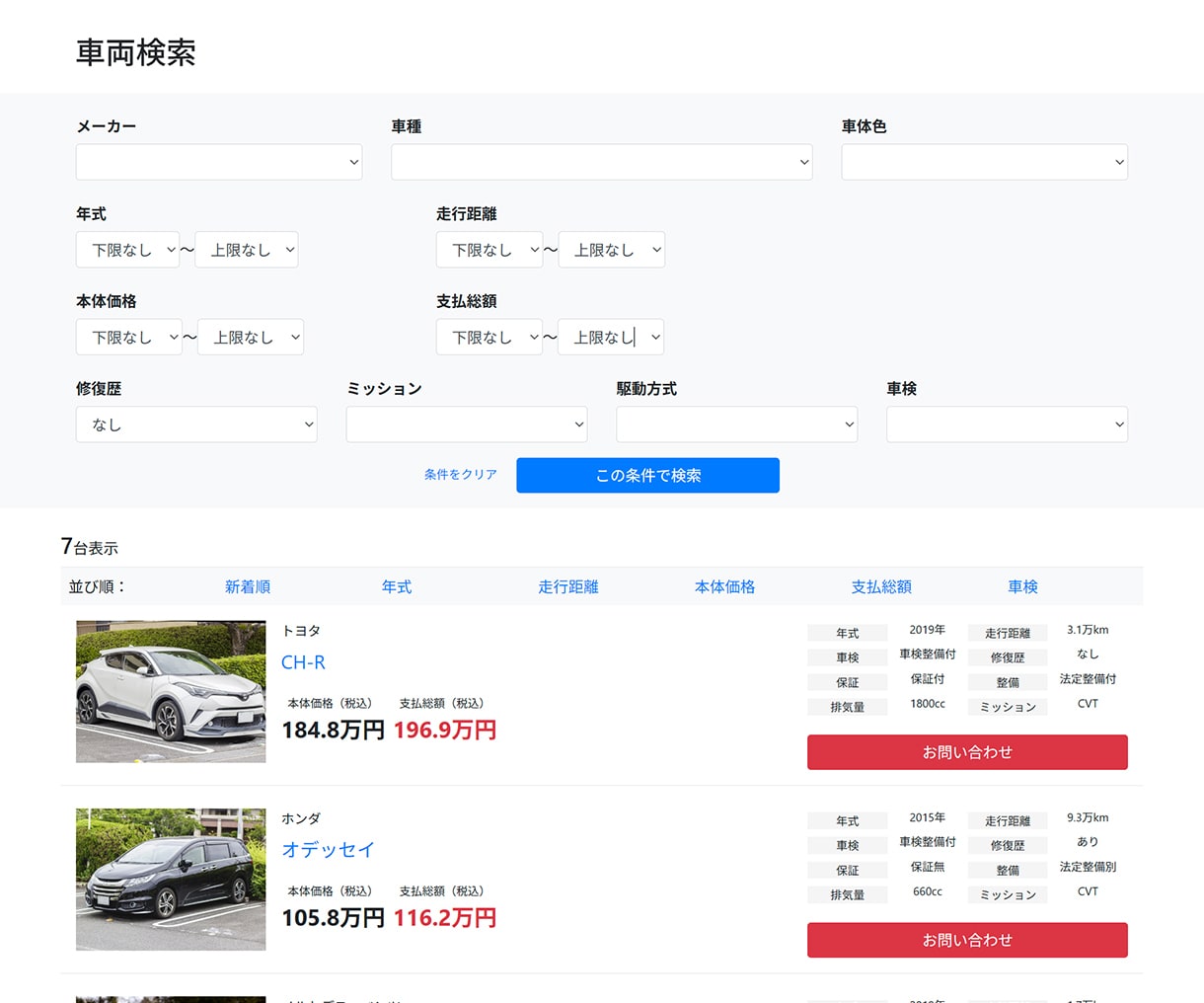The image size is (1204, 1003).
Task: Open the 車種 dropdown
Action: (x=601, y=162)
